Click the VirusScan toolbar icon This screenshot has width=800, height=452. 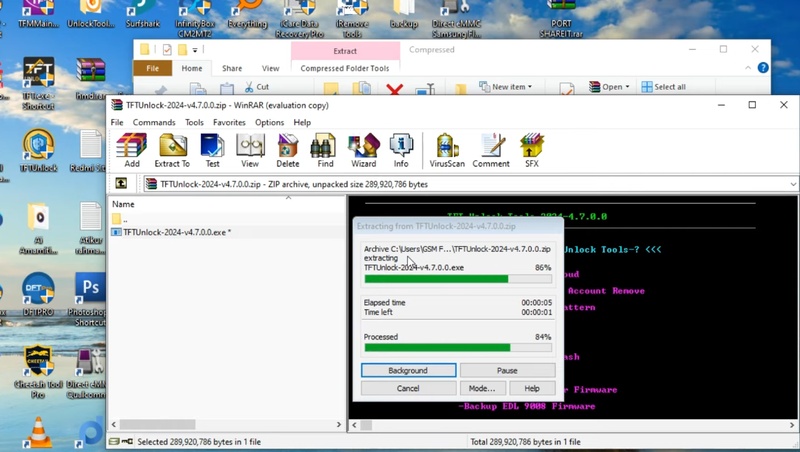[x=447, y=150]
